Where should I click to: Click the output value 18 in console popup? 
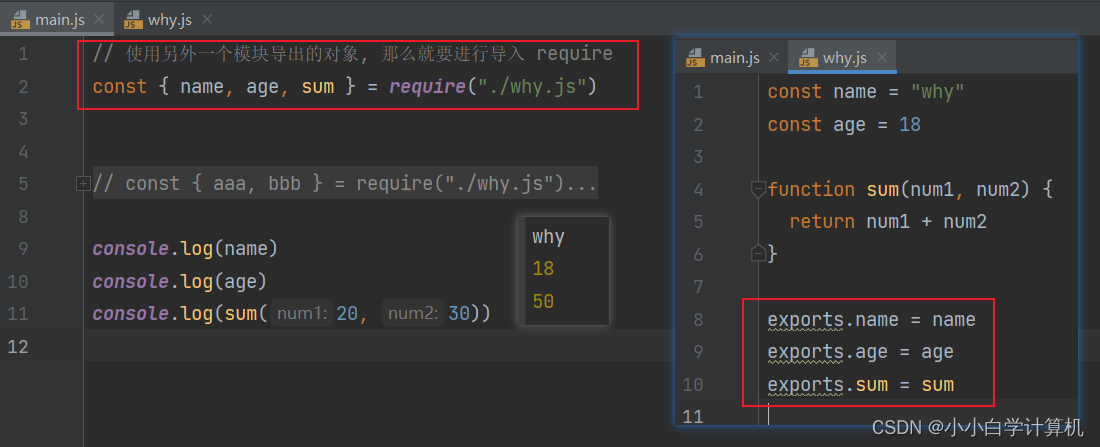pyautogui.click(x=543, y=269)
